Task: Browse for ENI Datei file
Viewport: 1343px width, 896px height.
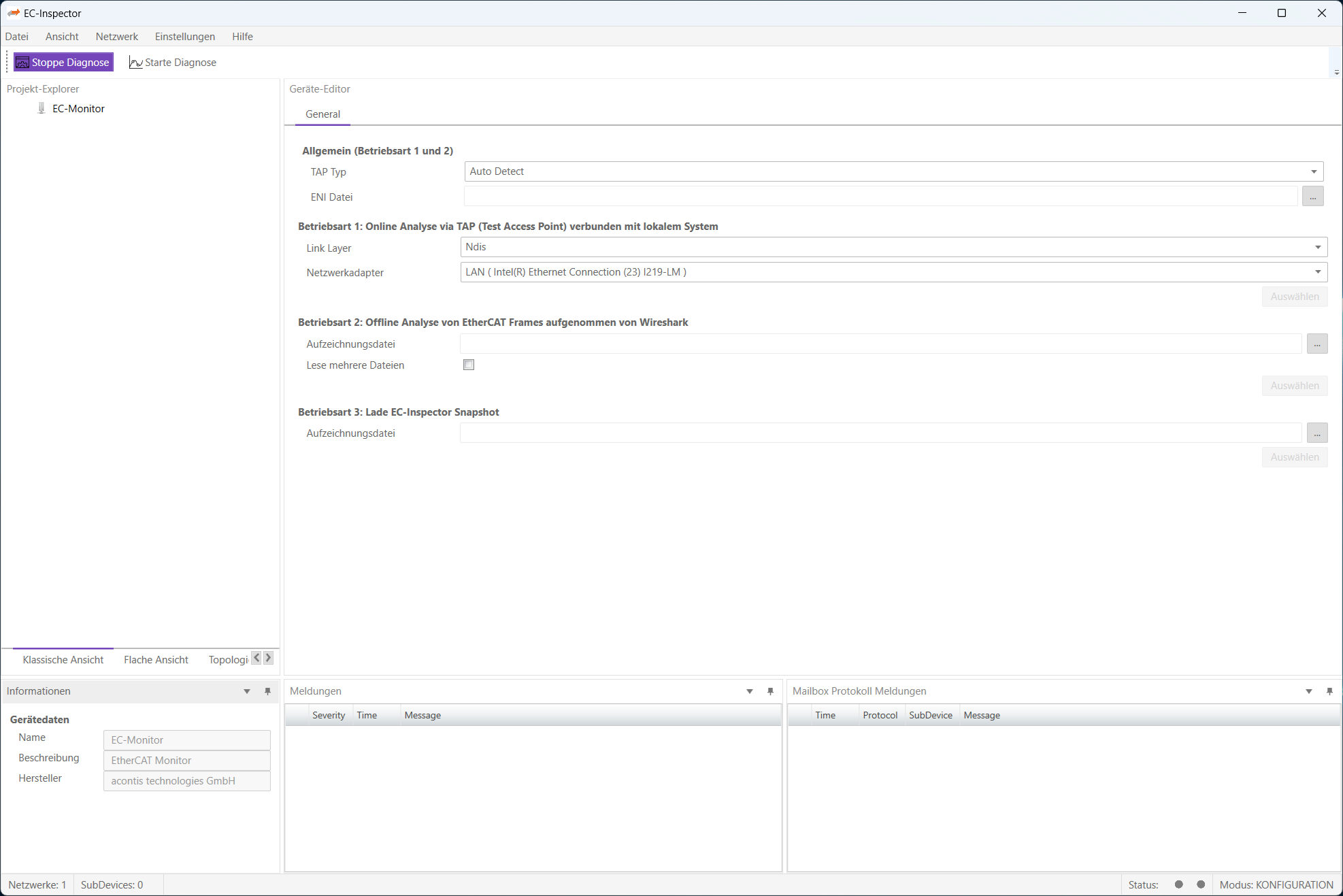Action: coord(1312,197)
